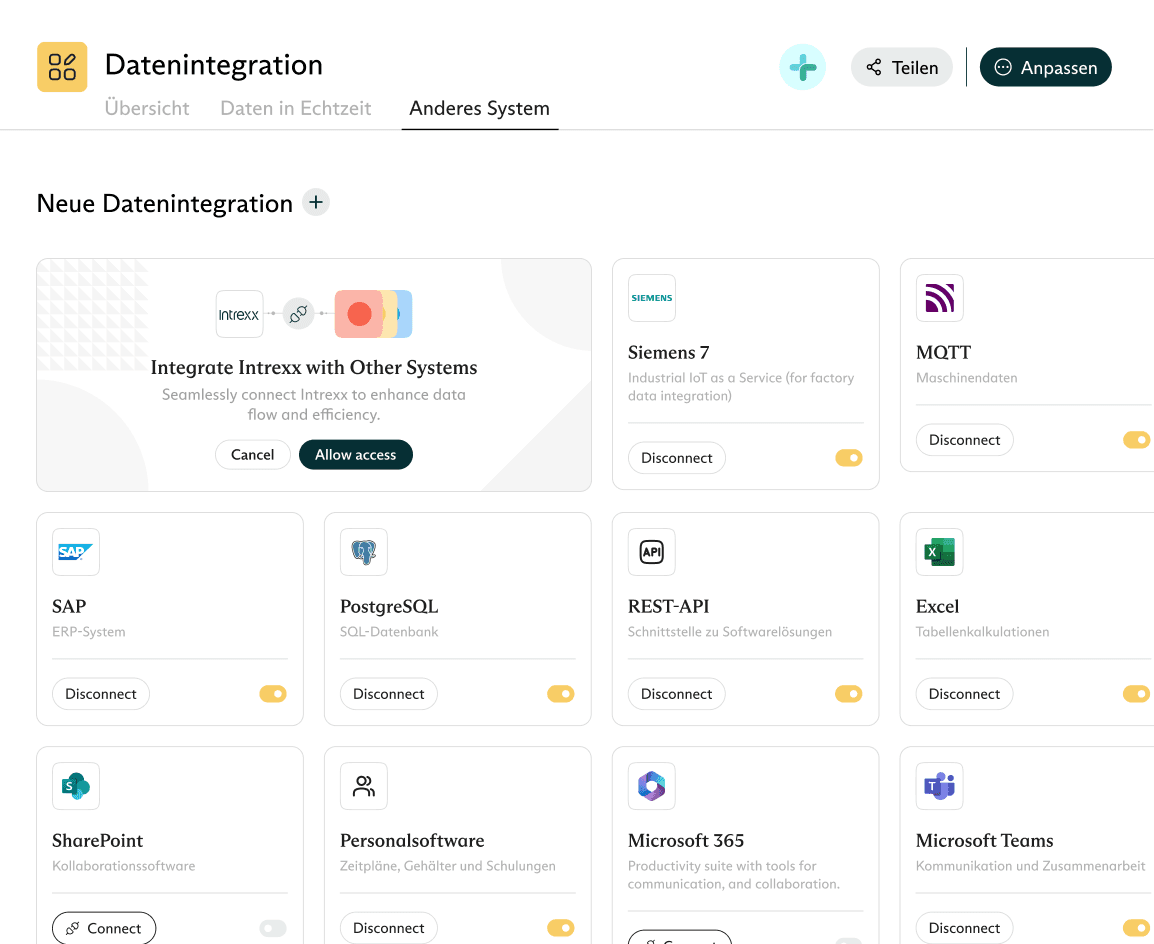1154x944 pixels.
Task: Click the teal plus icon in header
Action: pyautogui.click(x=802, y=68)
